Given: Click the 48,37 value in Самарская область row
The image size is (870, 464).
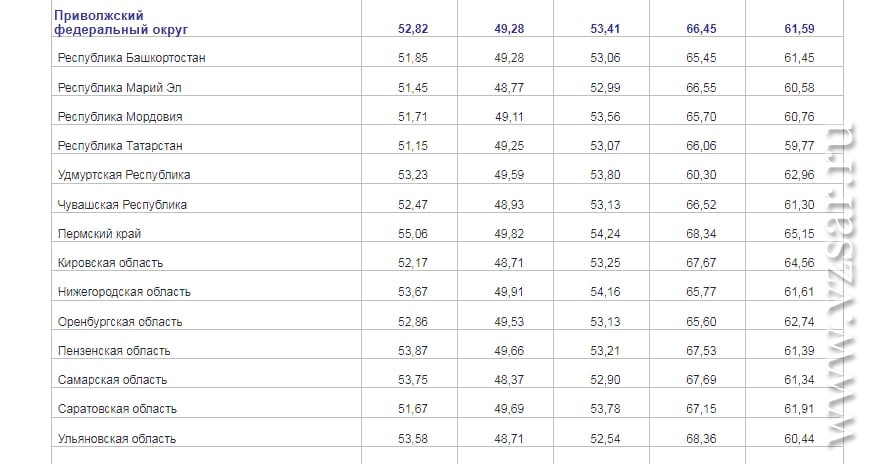Looking at the screenshot, I should (509, 380).
